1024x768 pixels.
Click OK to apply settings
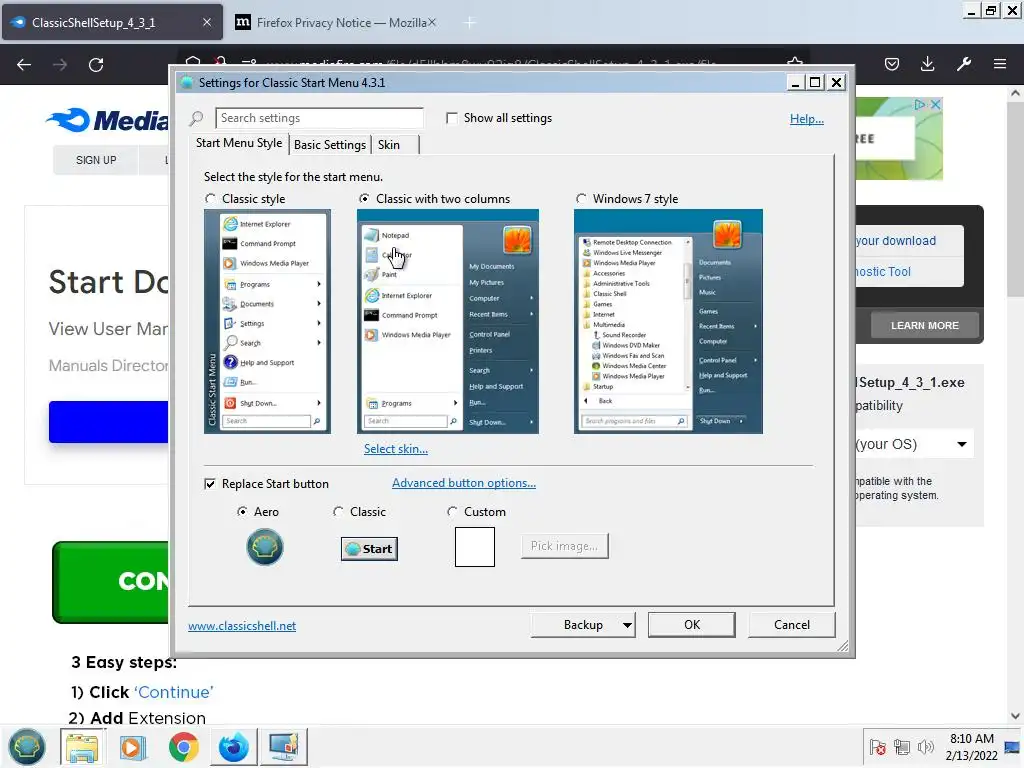tap(692, 625)
